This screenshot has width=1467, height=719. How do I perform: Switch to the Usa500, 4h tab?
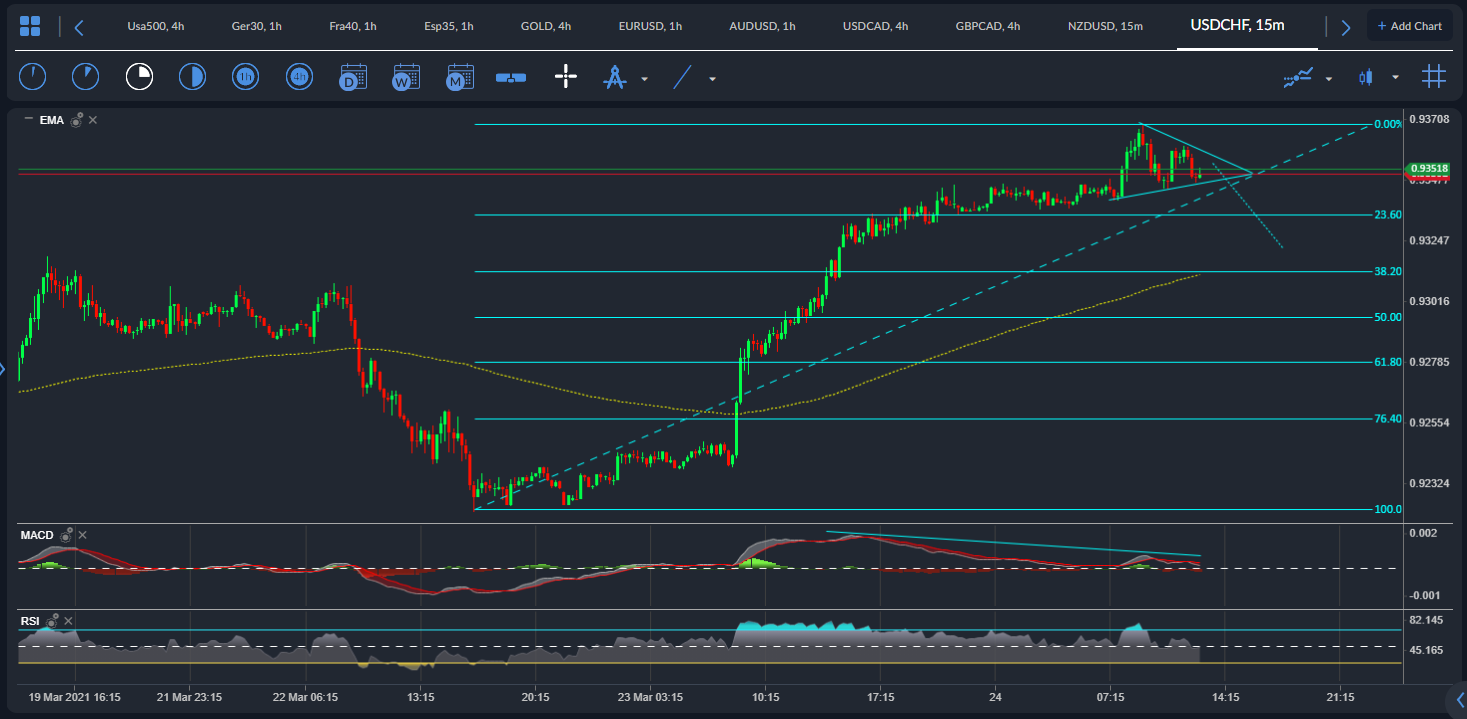156,26
